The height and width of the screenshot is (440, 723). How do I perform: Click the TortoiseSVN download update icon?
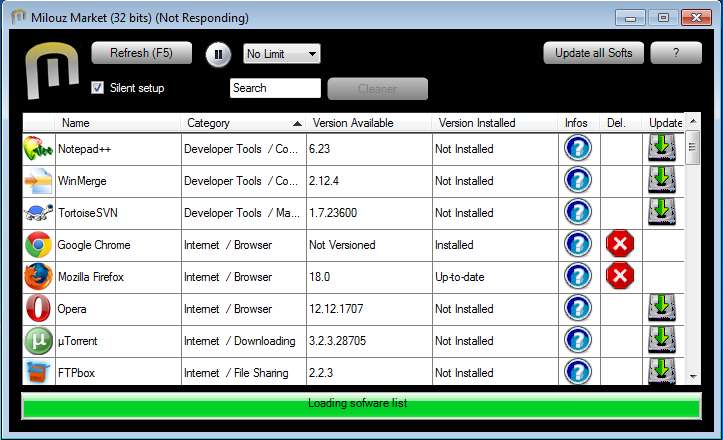point(662,212)
